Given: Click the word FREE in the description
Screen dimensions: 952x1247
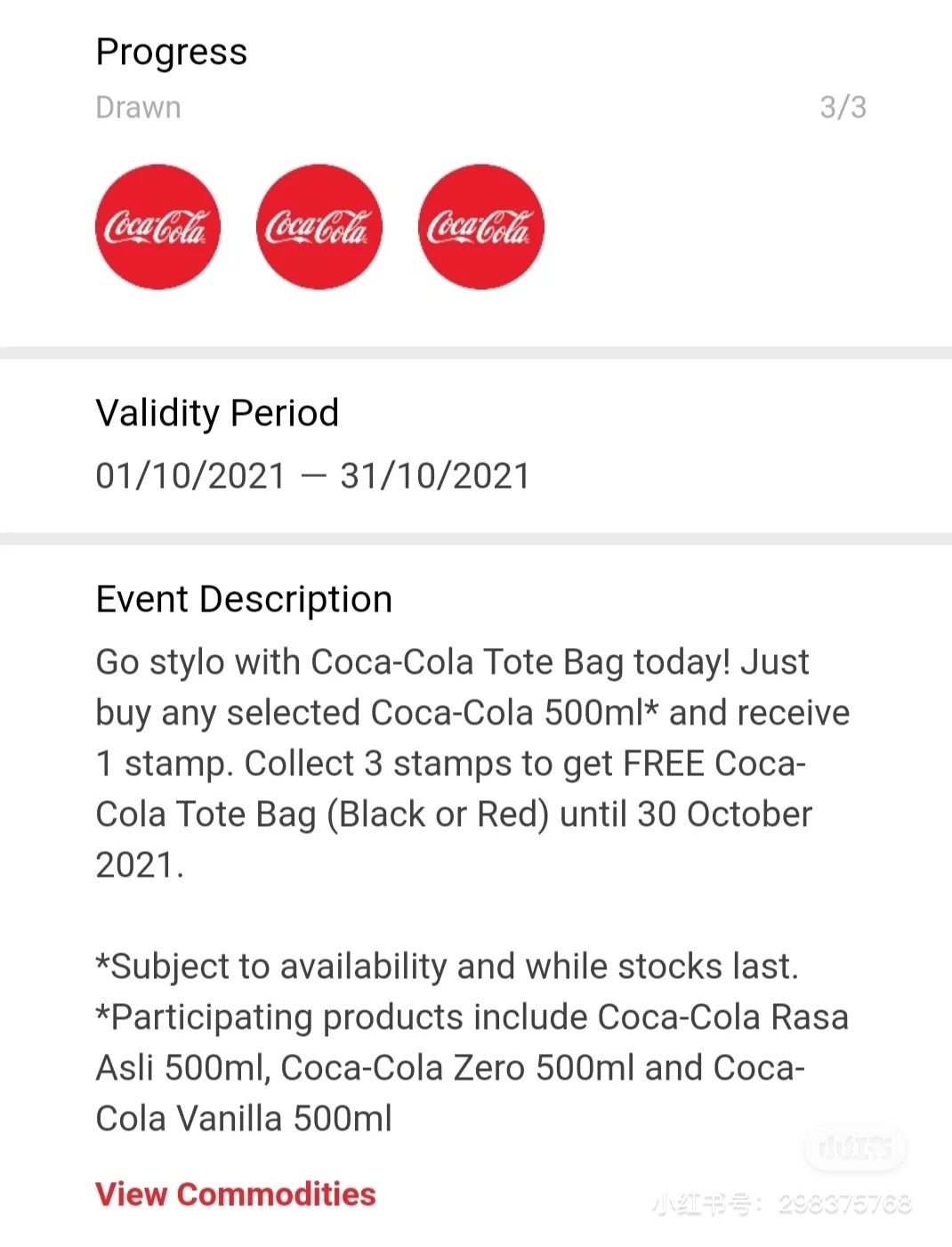Looking at the screenshot, I should [663, 764].
